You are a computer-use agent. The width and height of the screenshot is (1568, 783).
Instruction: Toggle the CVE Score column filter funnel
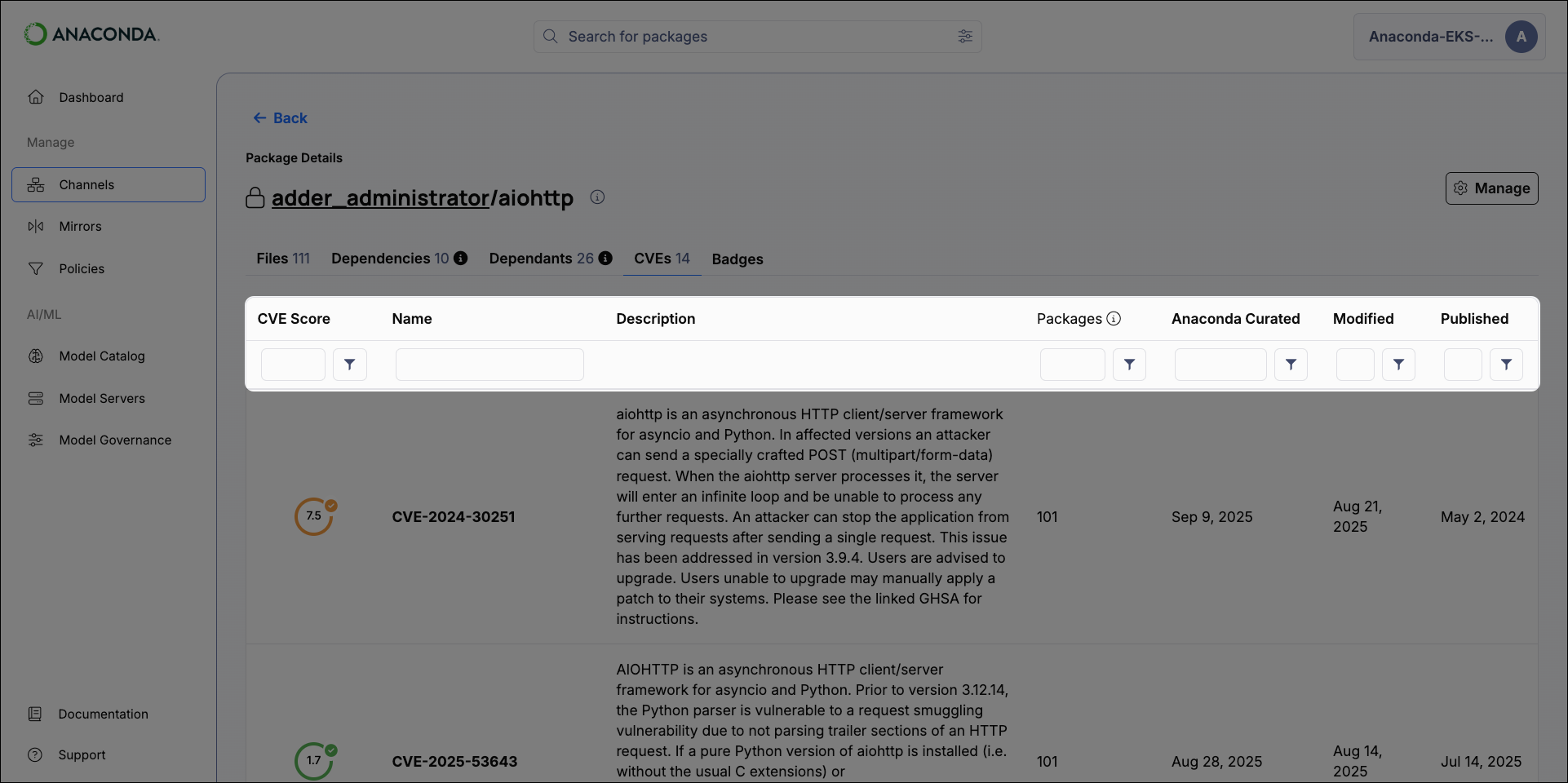350,364
